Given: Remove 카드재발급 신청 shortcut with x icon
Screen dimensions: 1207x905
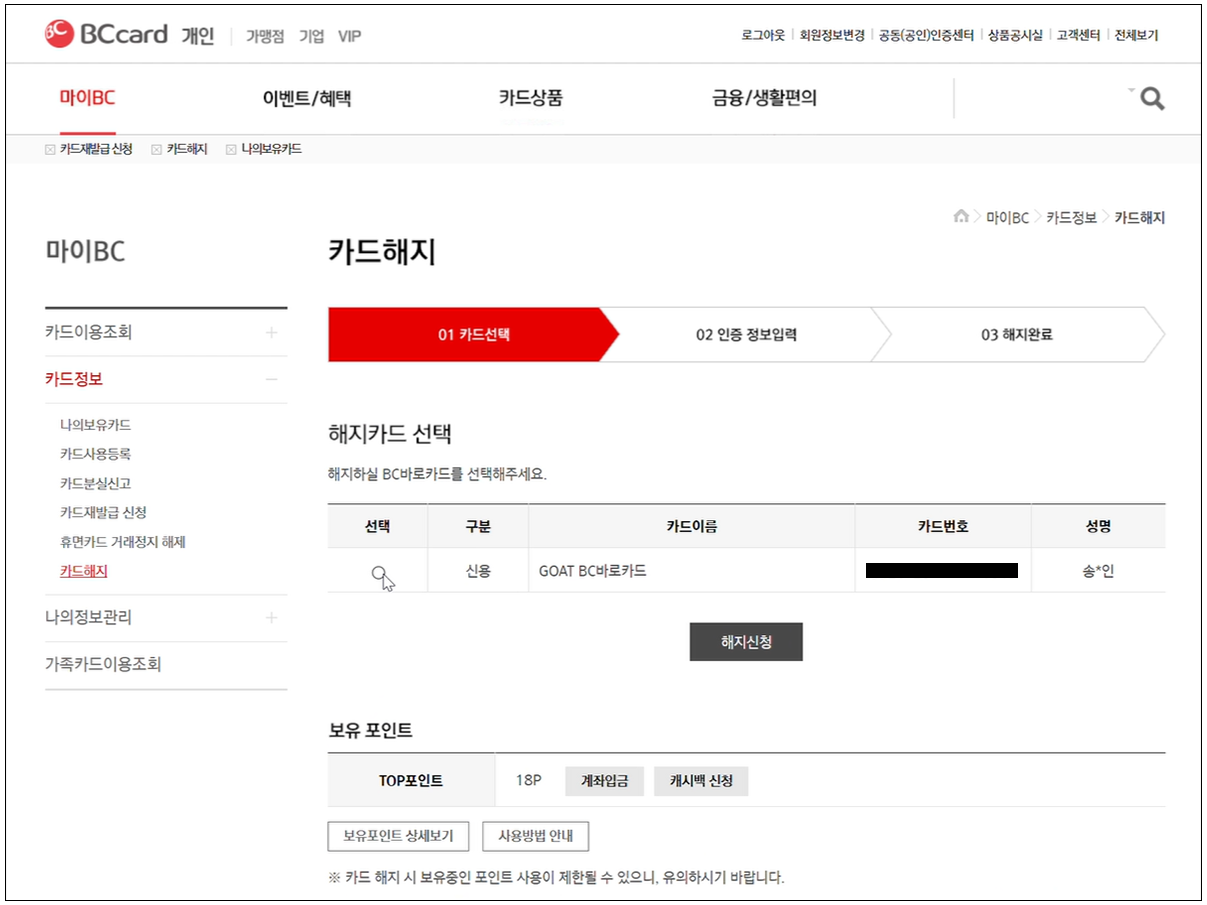Looking at the screenshot, I should tap(50, 150).
